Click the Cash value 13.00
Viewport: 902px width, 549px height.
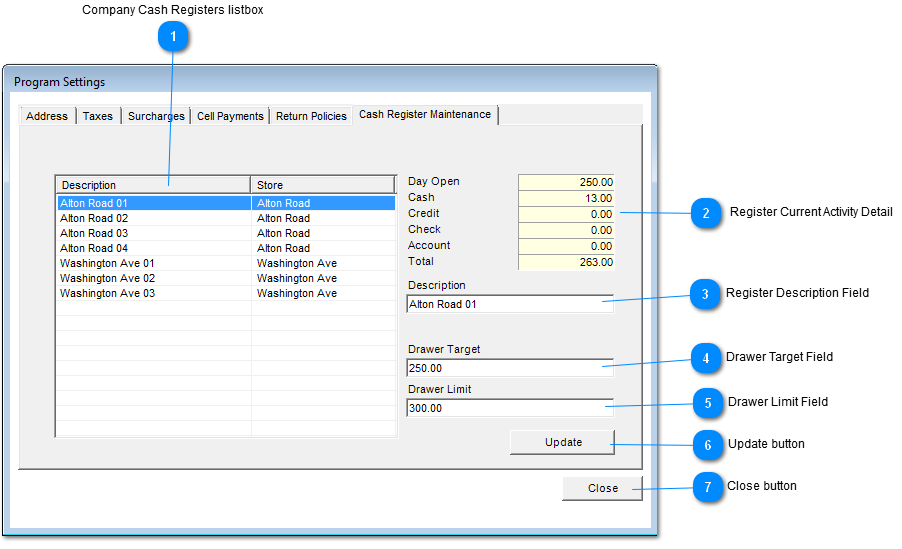(x=567, y=198)
